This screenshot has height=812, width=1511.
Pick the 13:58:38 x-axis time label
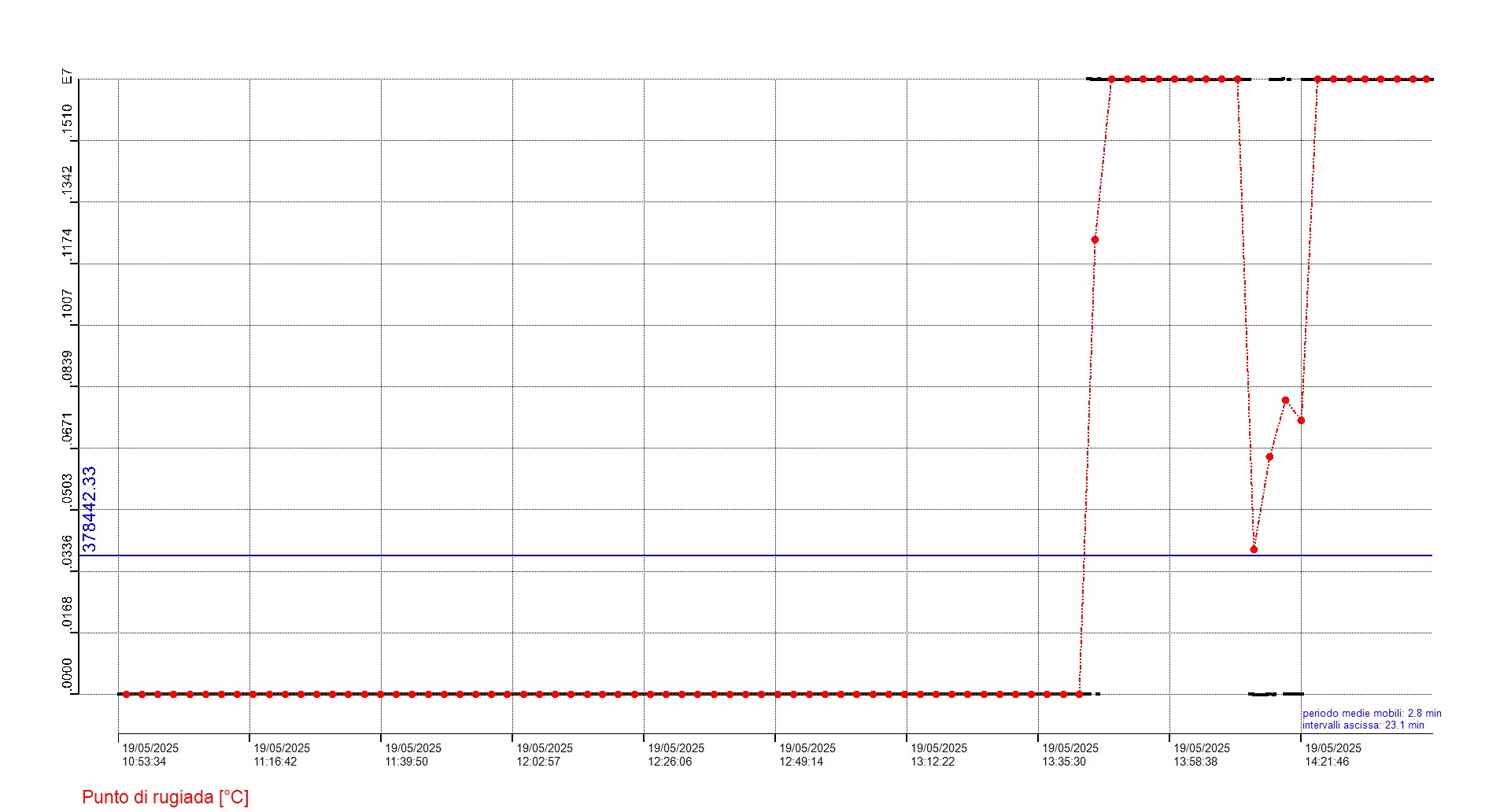tap(1195, 762)
